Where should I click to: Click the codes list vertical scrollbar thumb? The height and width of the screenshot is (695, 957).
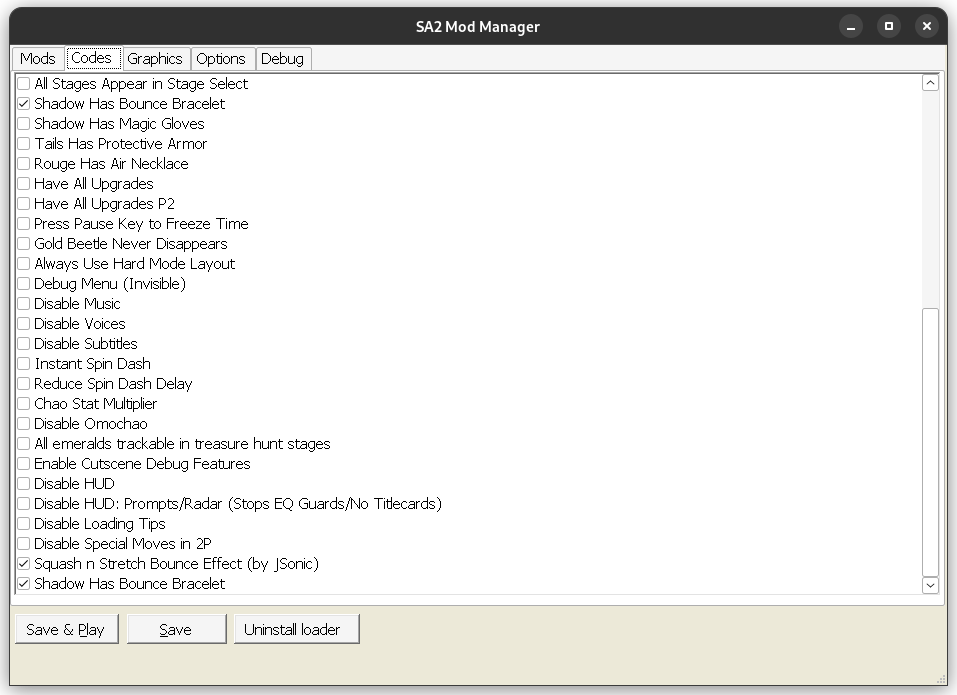click(930, 442)
